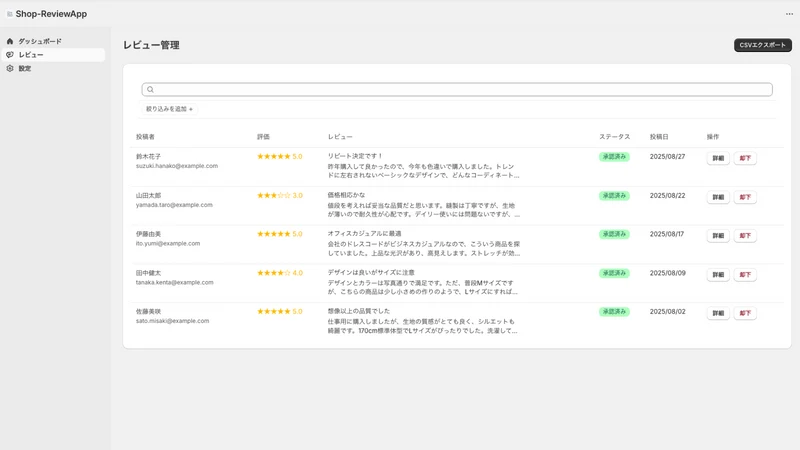Image resolution: width=800 pixels, height=450 pixels.
Task: Reject 山田太郎's review with 却下
Action: point(745,197)
